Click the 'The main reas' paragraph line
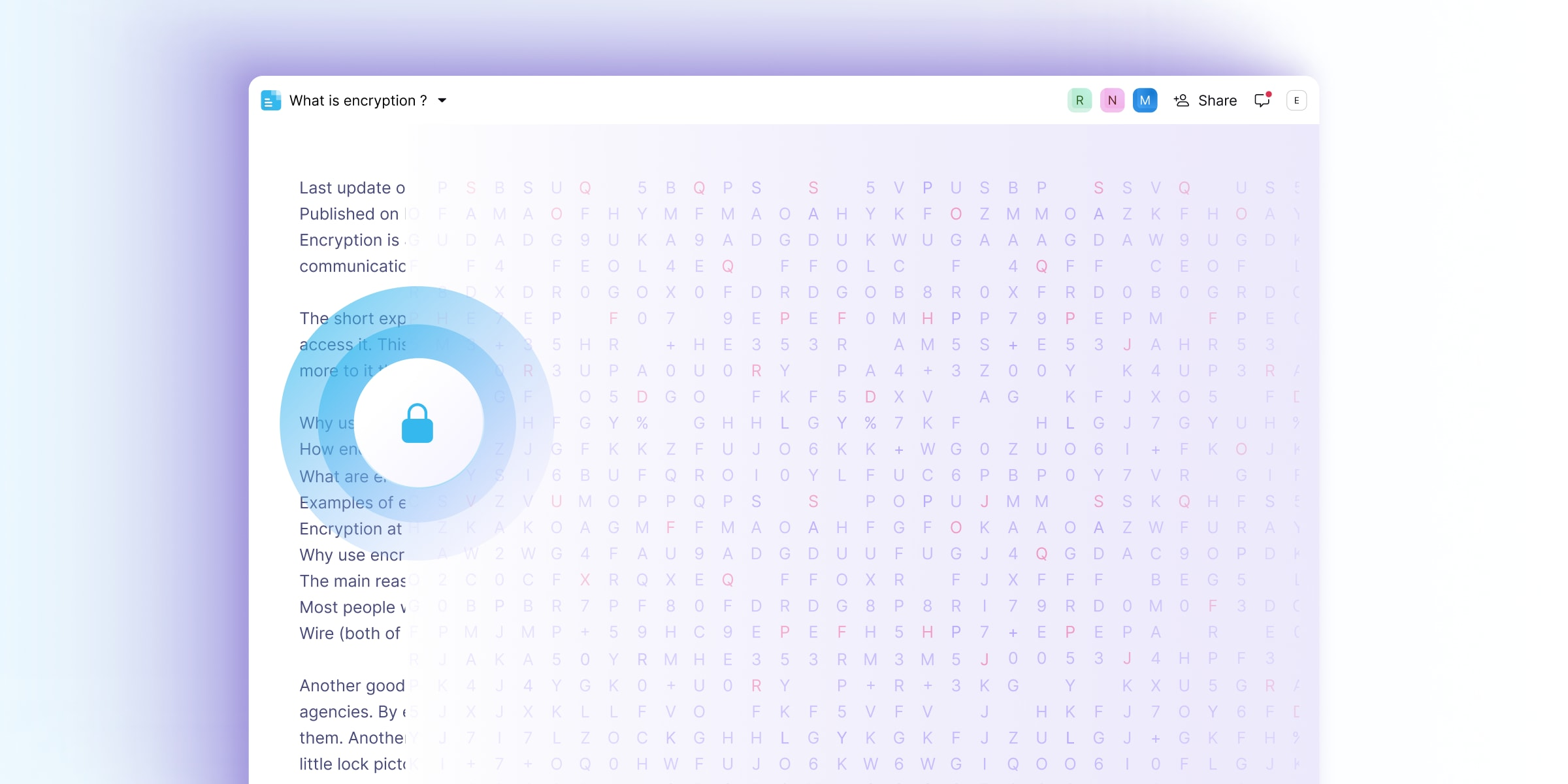 353,581
